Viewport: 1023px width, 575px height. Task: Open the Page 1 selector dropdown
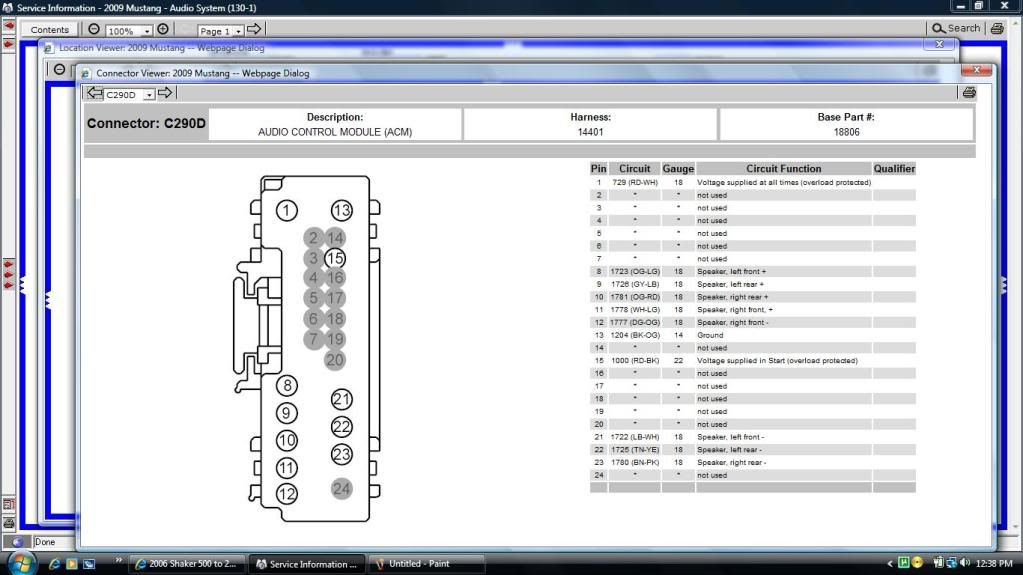[238, 32]
